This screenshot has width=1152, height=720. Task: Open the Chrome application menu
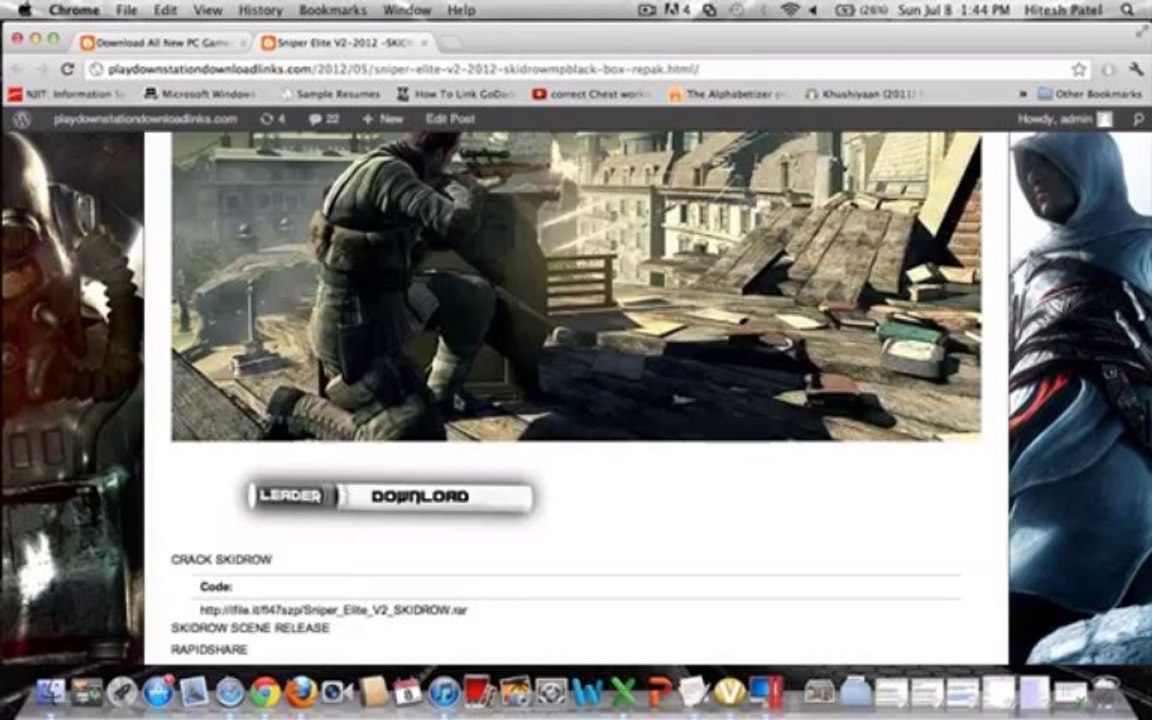tap(73, 10)
